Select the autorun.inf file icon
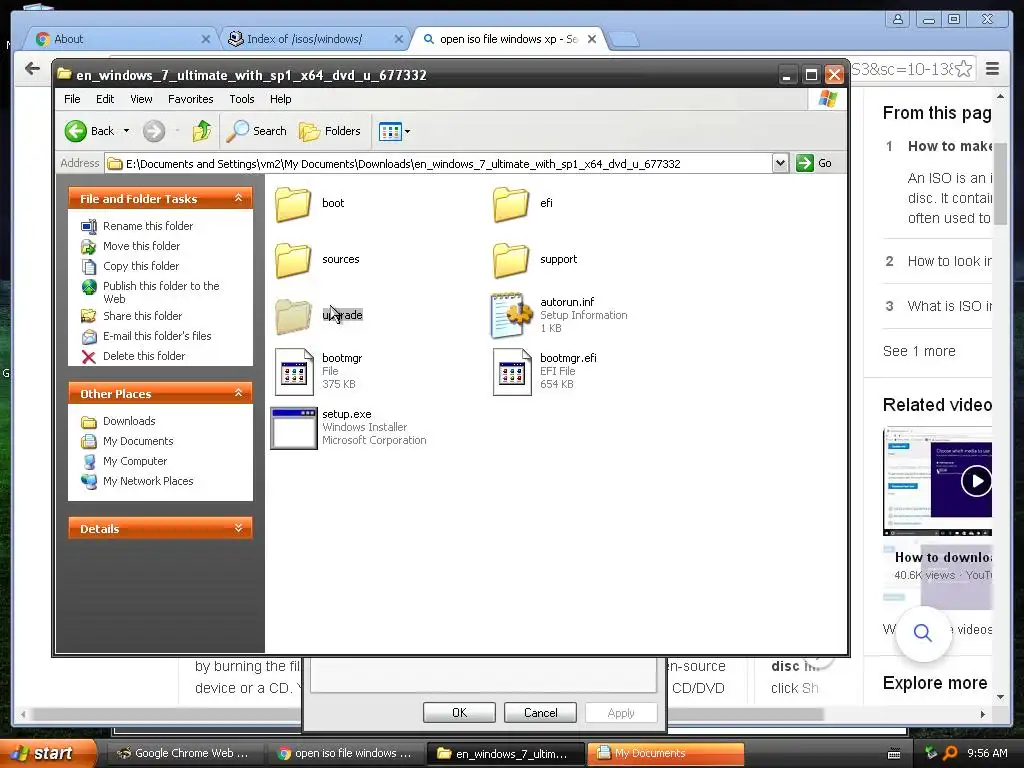1024x768 pixels. coord(511,315)
